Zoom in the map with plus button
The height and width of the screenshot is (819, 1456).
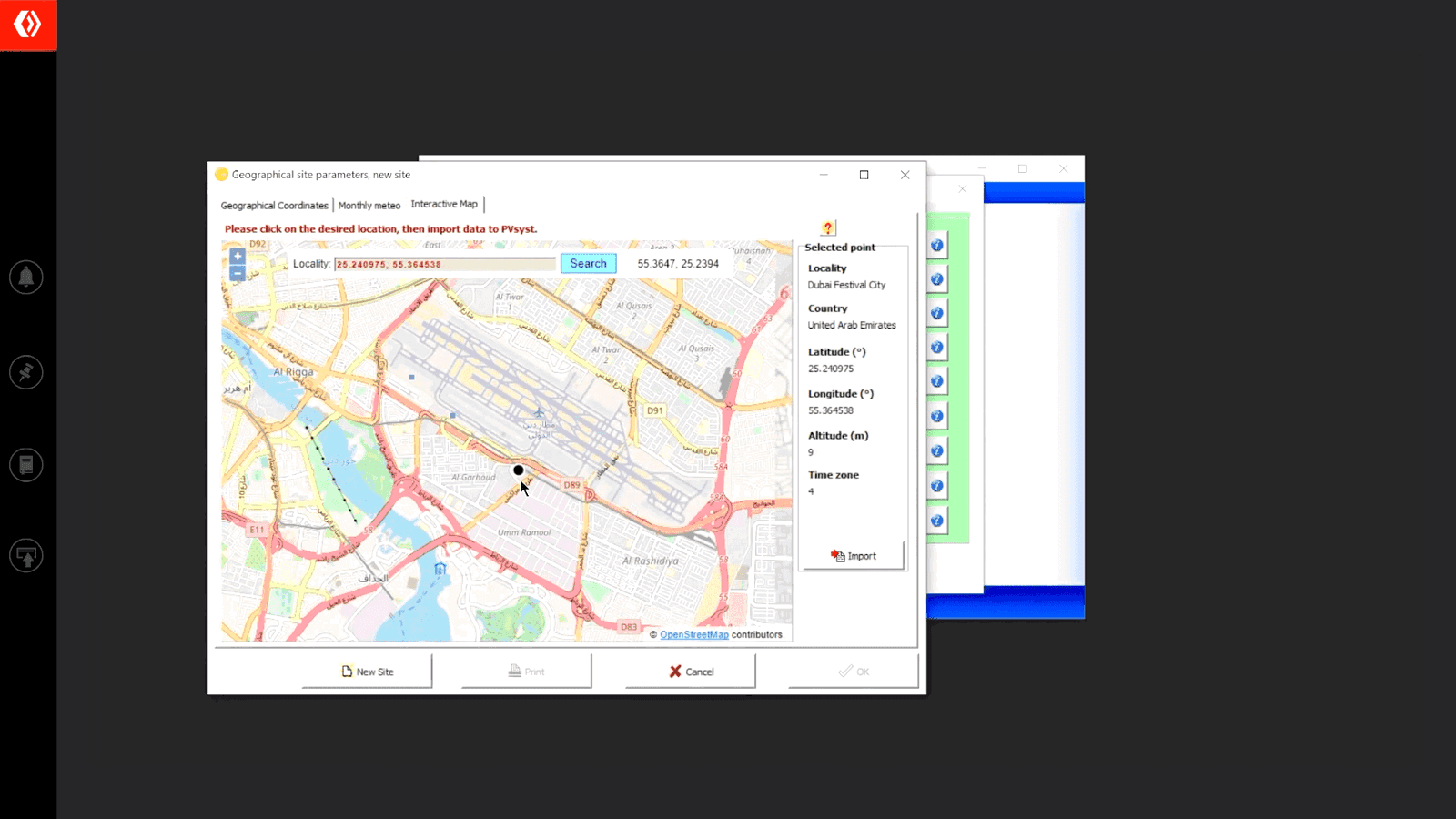click(x=237, y=257)
